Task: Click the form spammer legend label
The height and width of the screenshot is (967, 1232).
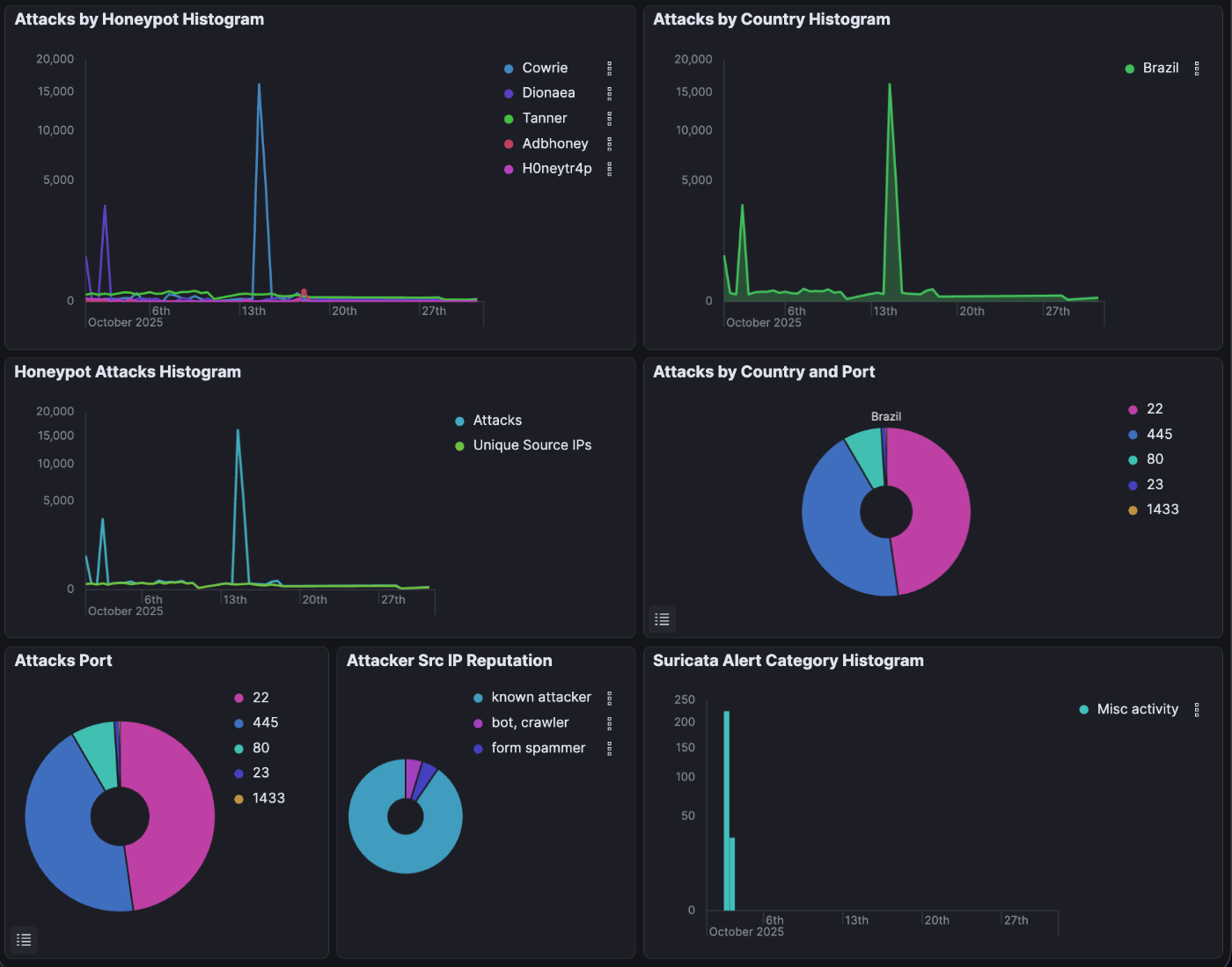Action: [539, 748]
